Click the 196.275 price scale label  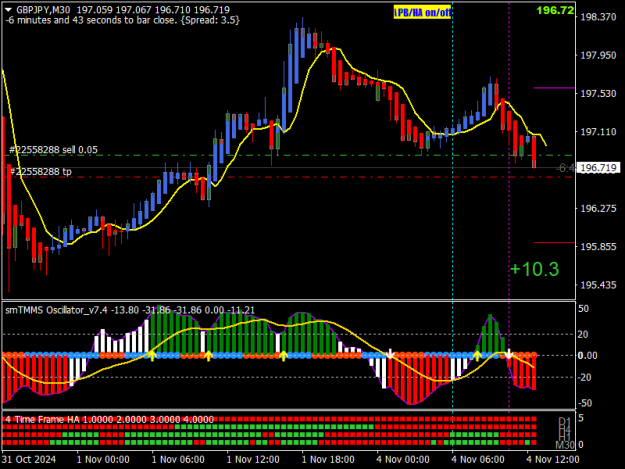(x=598, y=208)
